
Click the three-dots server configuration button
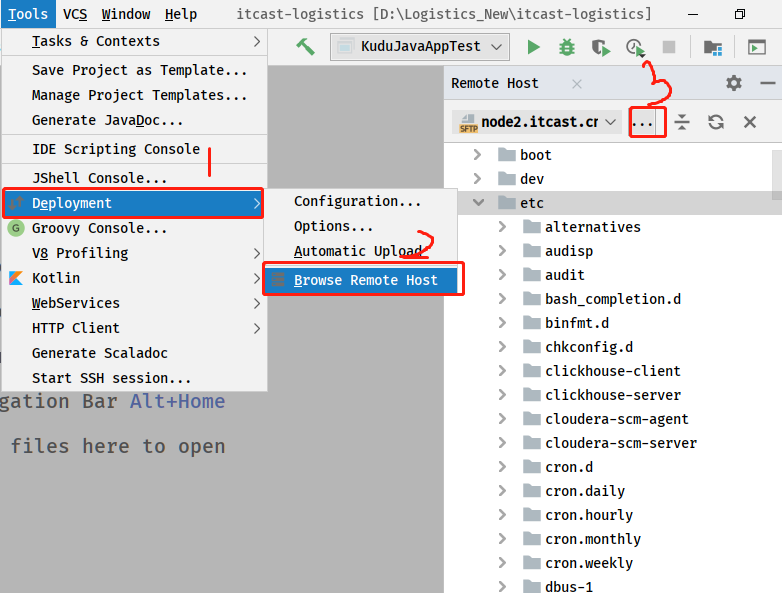point(642,122)
